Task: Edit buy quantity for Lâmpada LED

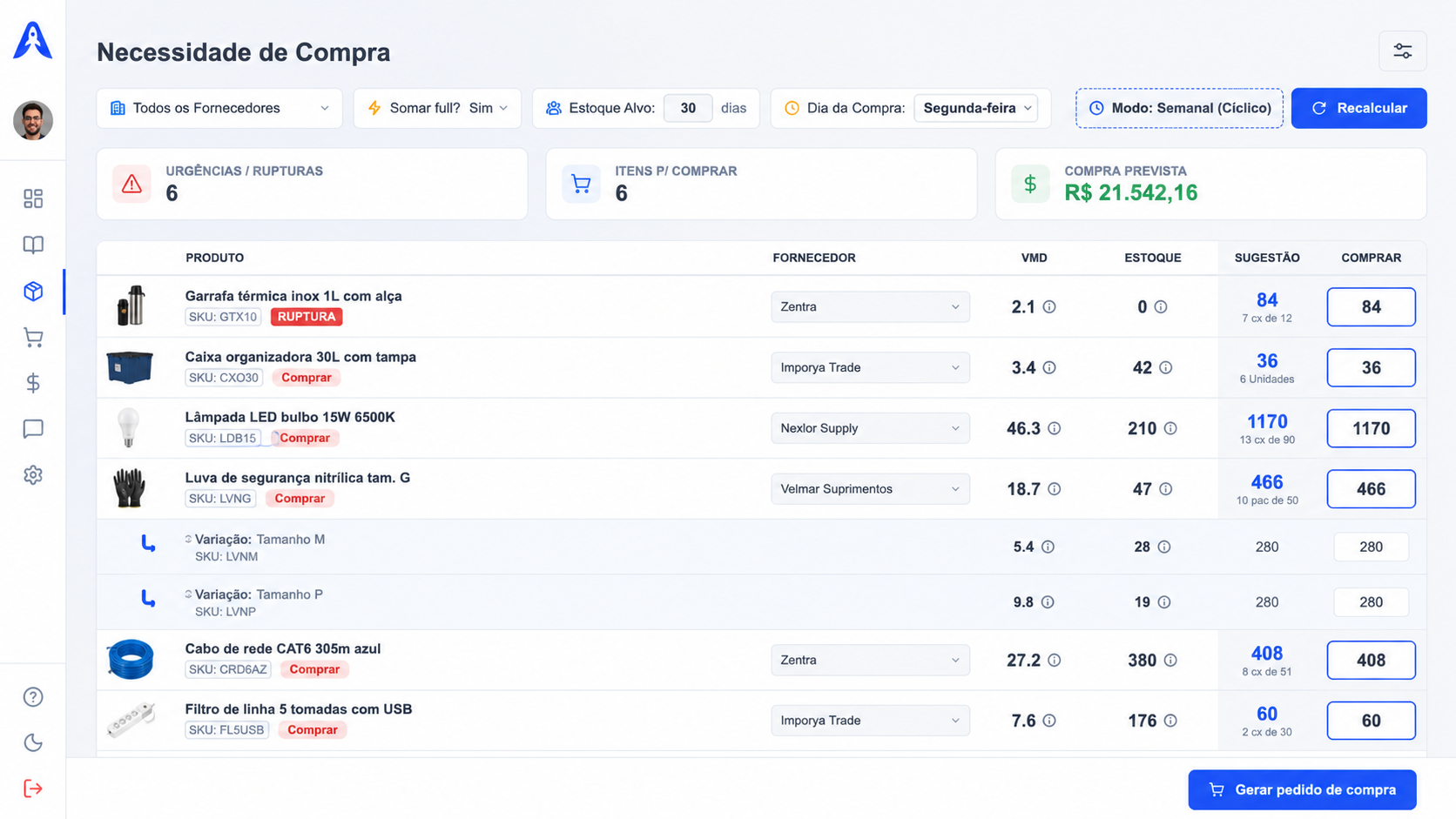Action: [1371, 428]
